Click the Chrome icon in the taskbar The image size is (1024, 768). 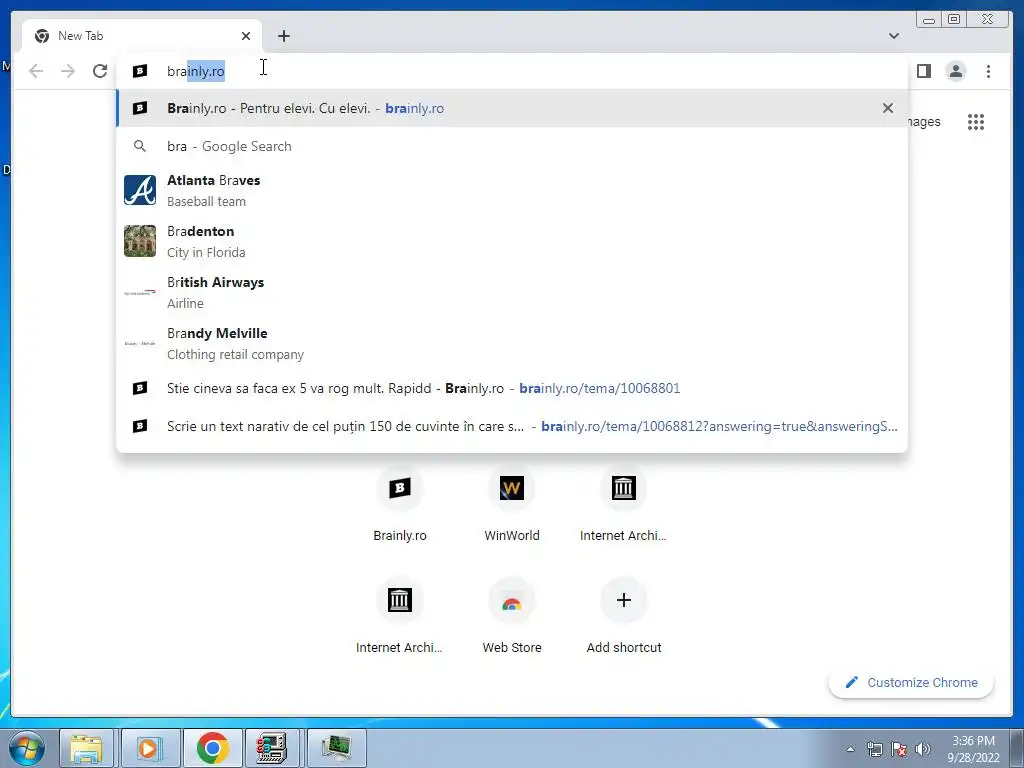click(x=212, y=748)
